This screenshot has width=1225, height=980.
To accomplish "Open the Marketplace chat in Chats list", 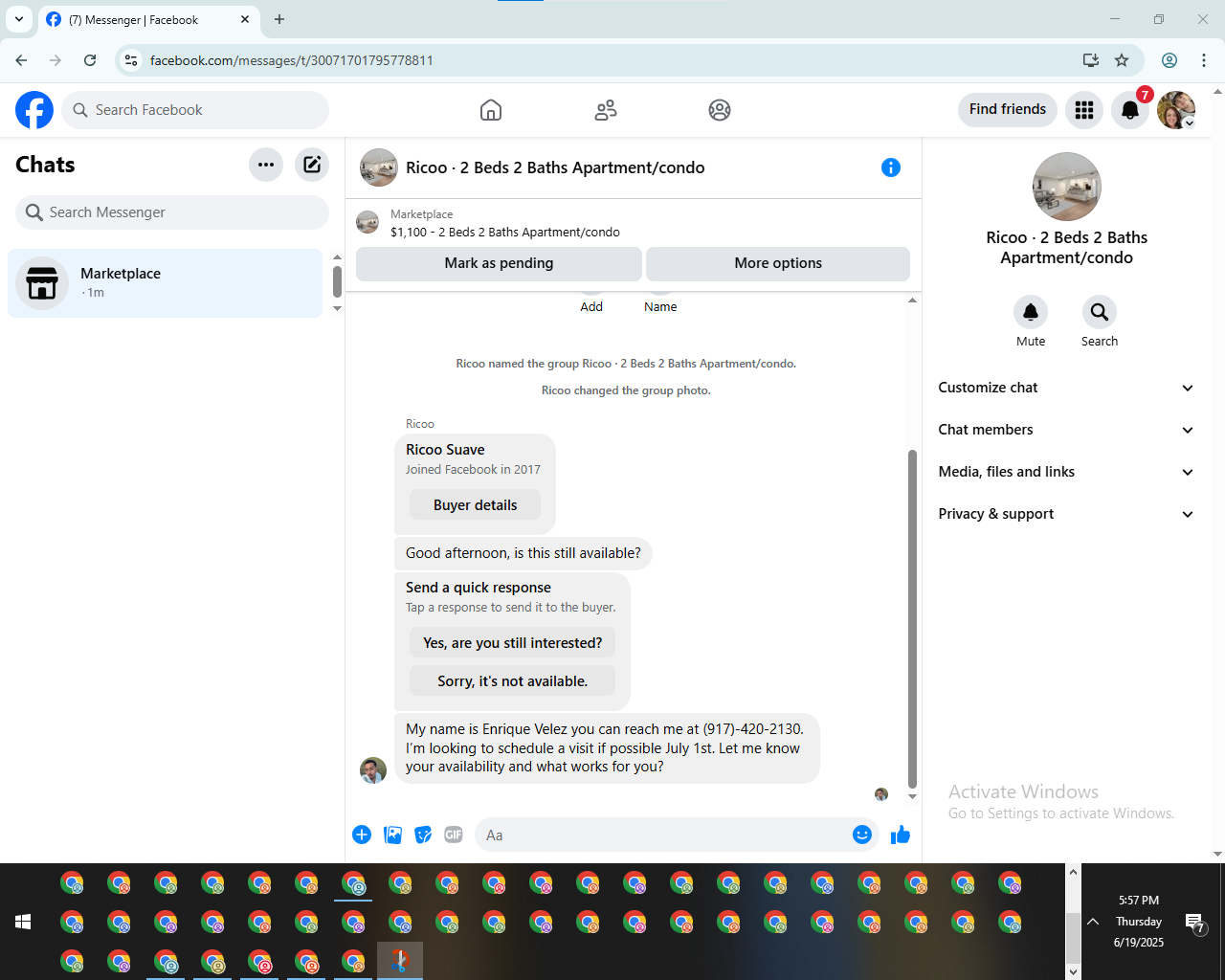I will tap(166, 283).
